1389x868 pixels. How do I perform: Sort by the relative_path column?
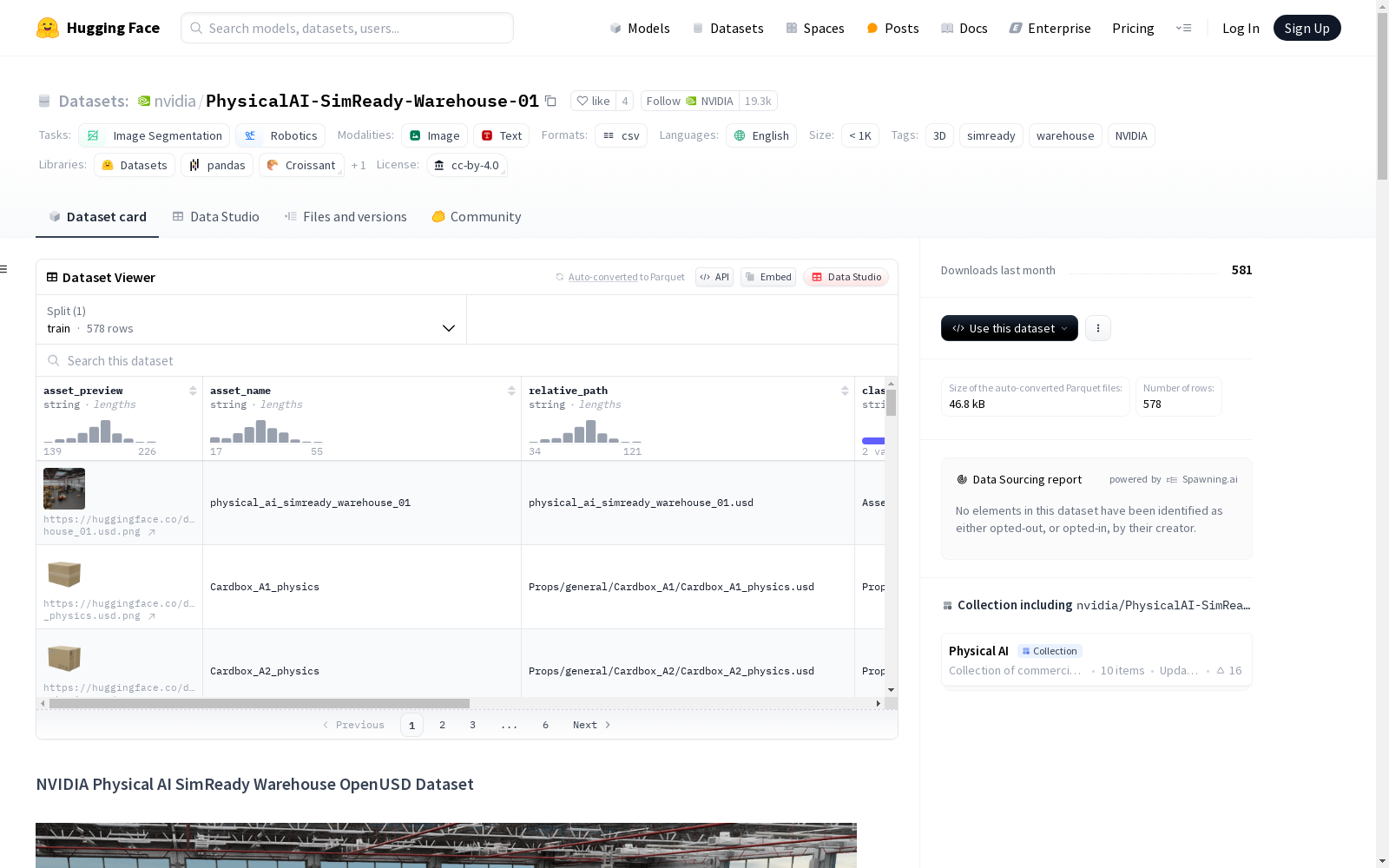click(845, 391)
